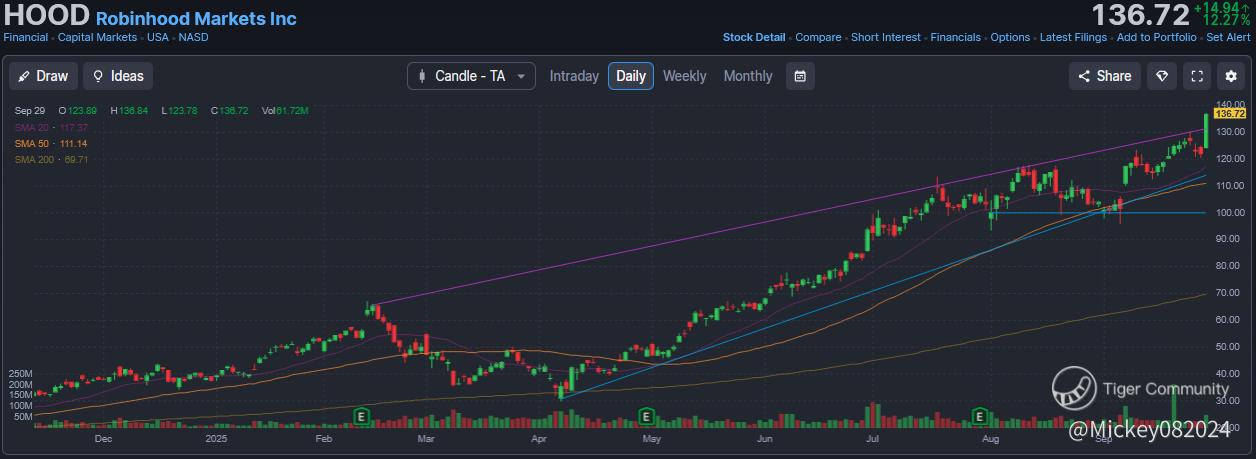Open the Draw tools
The width and height of the screenshot is (1256, 459).
tap(43, 76)
